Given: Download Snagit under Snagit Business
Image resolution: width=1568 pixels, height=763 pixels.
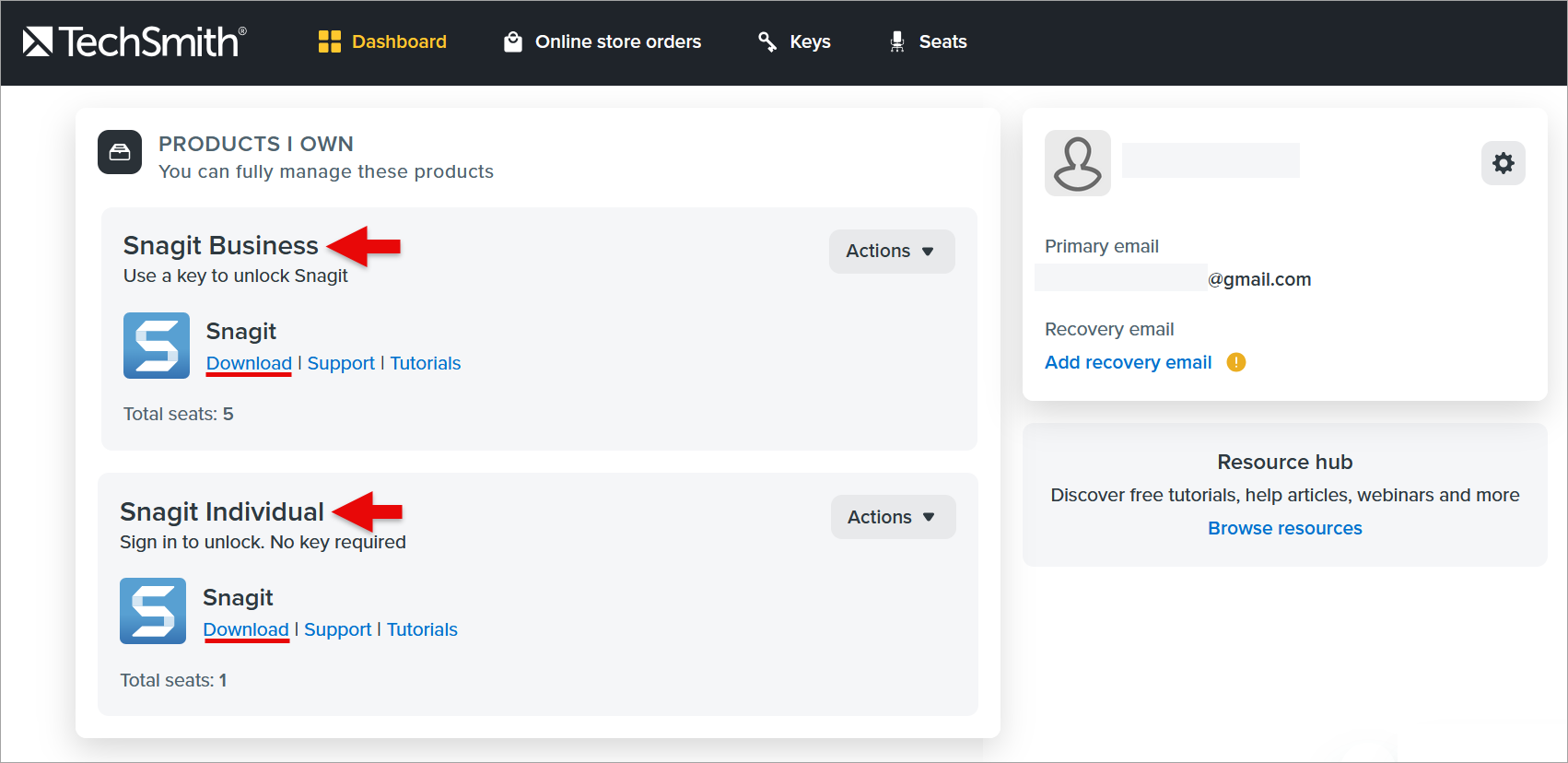Looking at the screenshot, I should click(249, 363).
